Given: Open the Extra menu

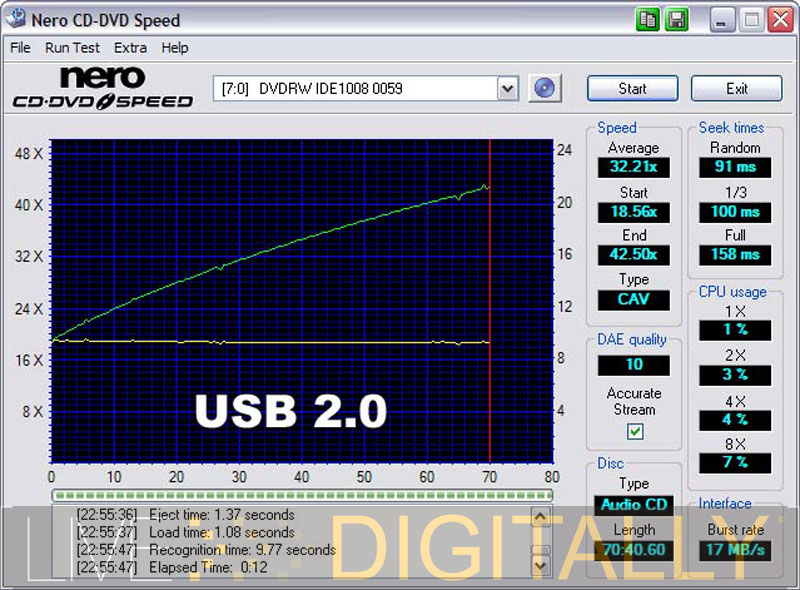Looking at the screenshot, I should tap(130, 47).
